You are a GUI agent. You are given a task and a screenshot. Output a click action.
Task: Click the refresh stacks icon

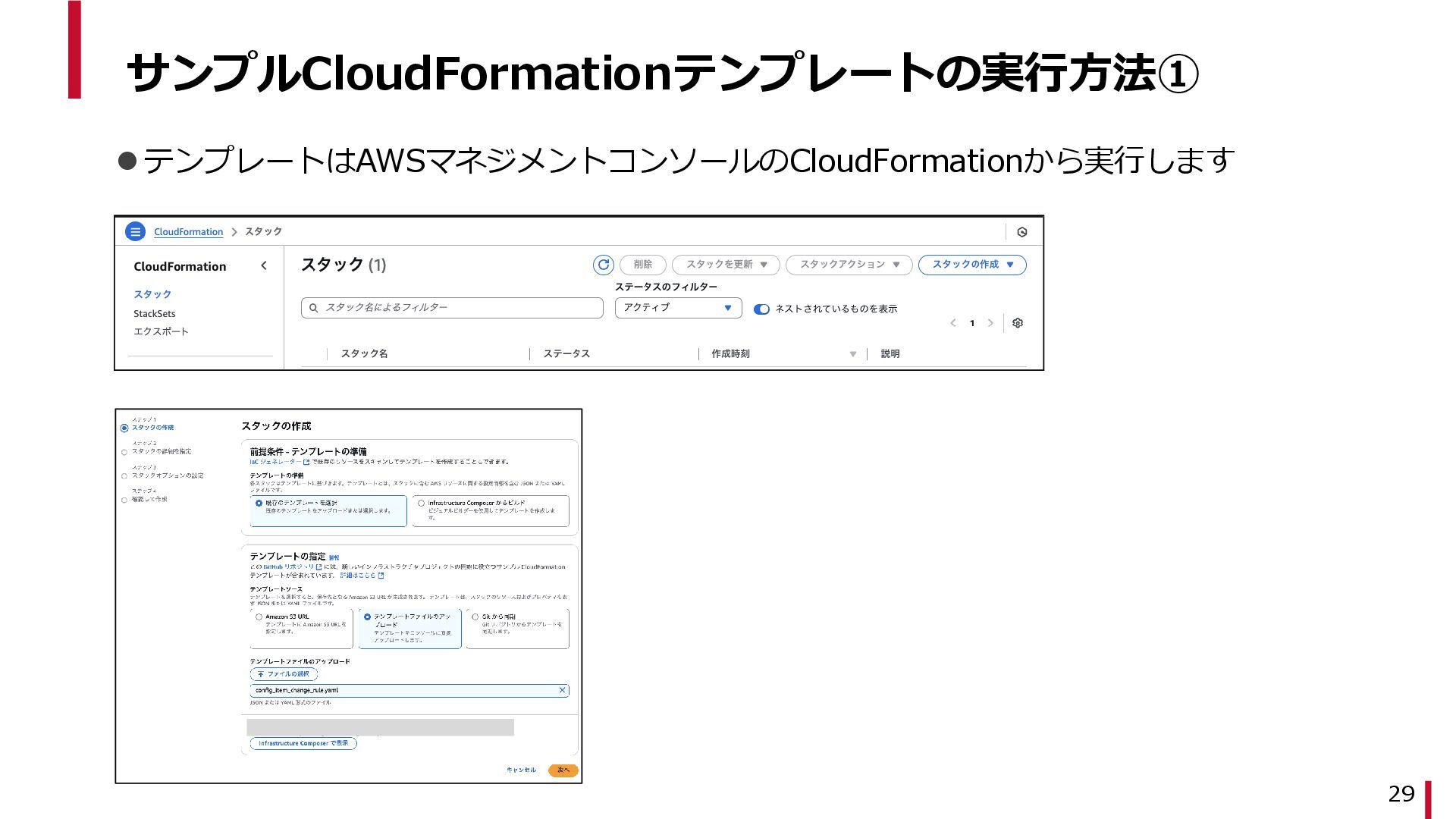pyautogui.click(x=603, y=265)
